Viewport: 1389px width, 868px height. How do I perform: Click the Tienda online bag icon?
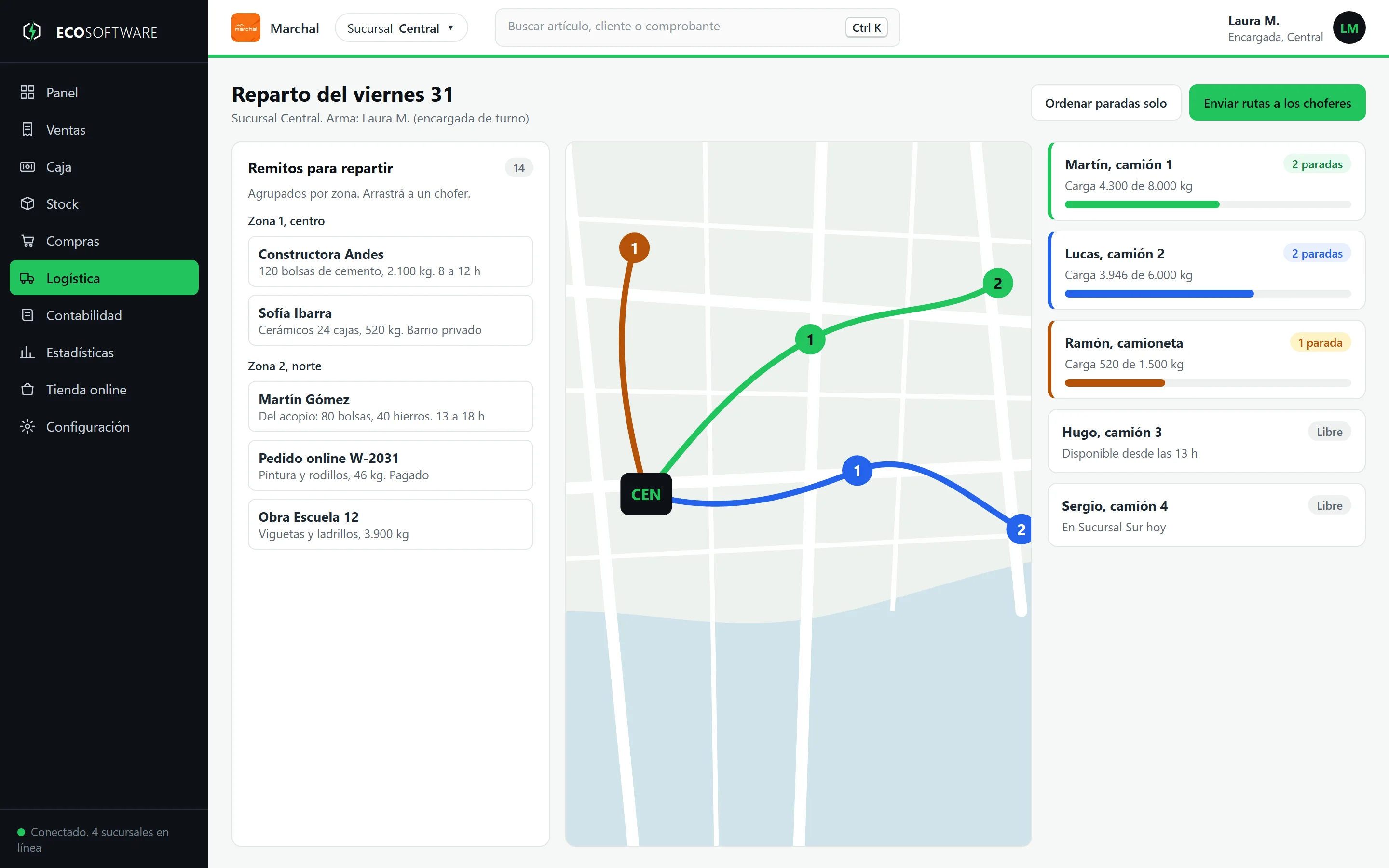pyautogui.click(x=27, y=390)
